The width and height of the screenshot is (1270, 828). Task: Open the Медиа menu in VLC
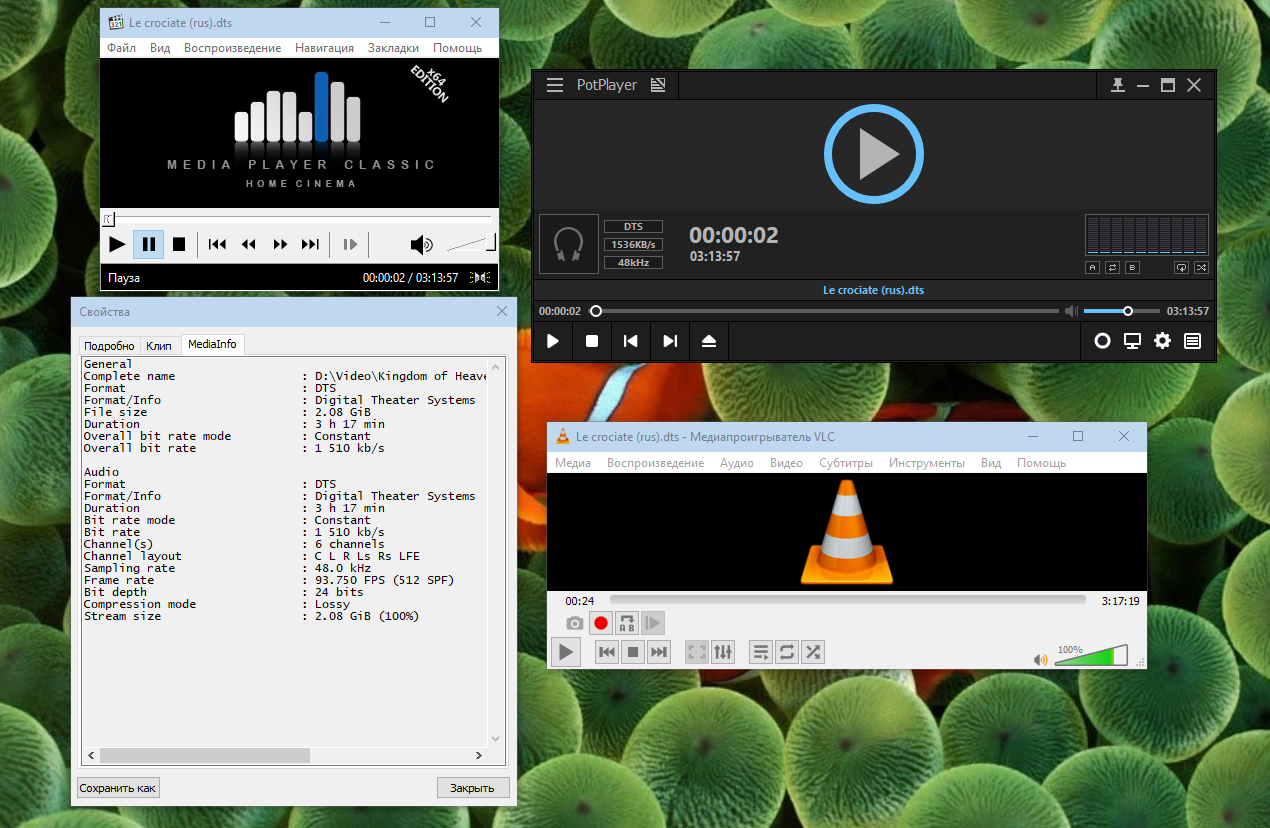[573, 463]
